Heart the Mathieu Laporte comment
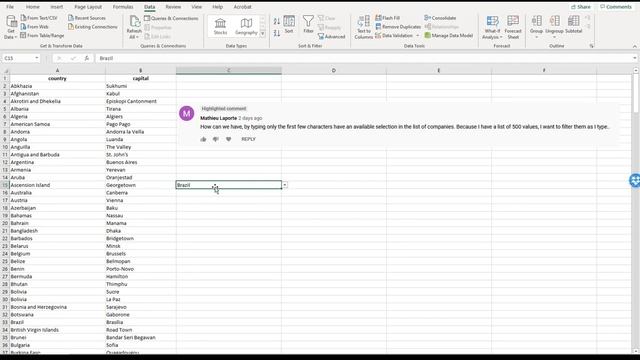Image resolution: width=640 pixels, height=360 pixels. pos(229,140)
